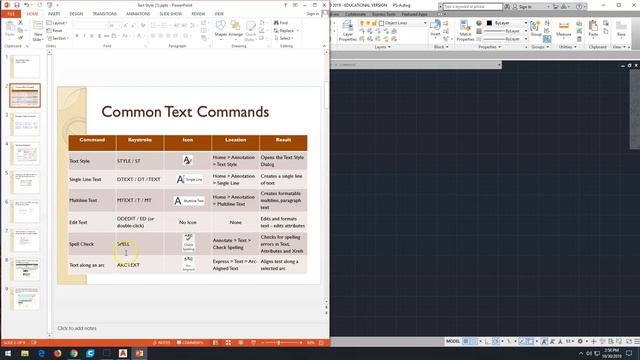Select slide 8 thumbnail in PowerPoint panel
This screenshot has height=360, width=640.
pos(25,269)
